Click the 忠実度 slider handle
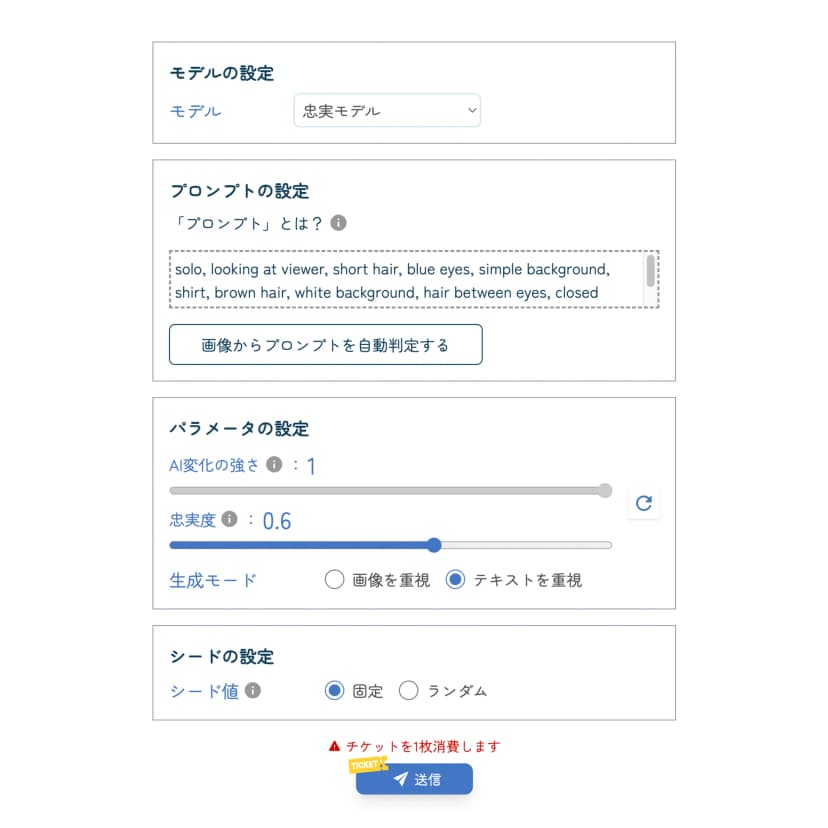Image resolution: width=828 pixels, height=828 pixels. (434, 545)
